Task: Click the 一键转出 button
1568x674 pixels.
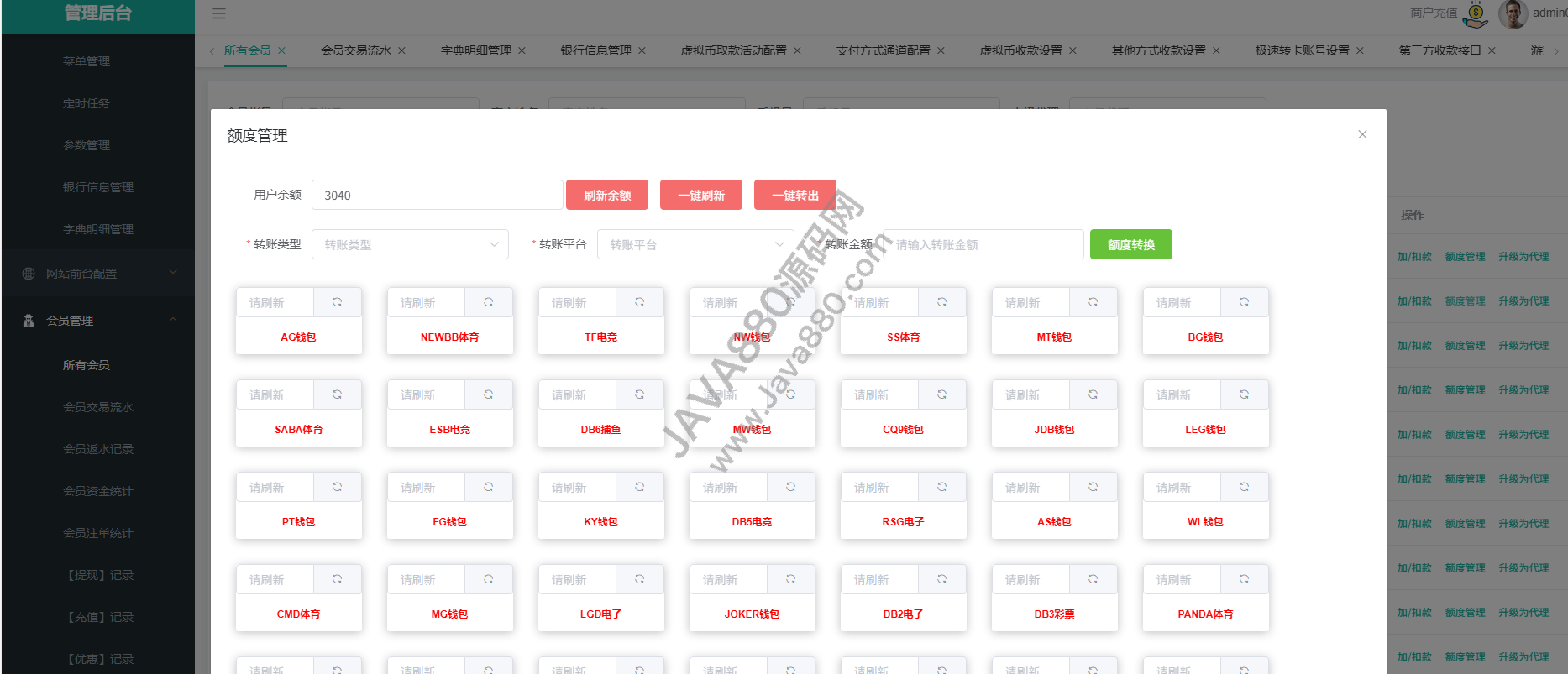Action: [x=795, y=195]
